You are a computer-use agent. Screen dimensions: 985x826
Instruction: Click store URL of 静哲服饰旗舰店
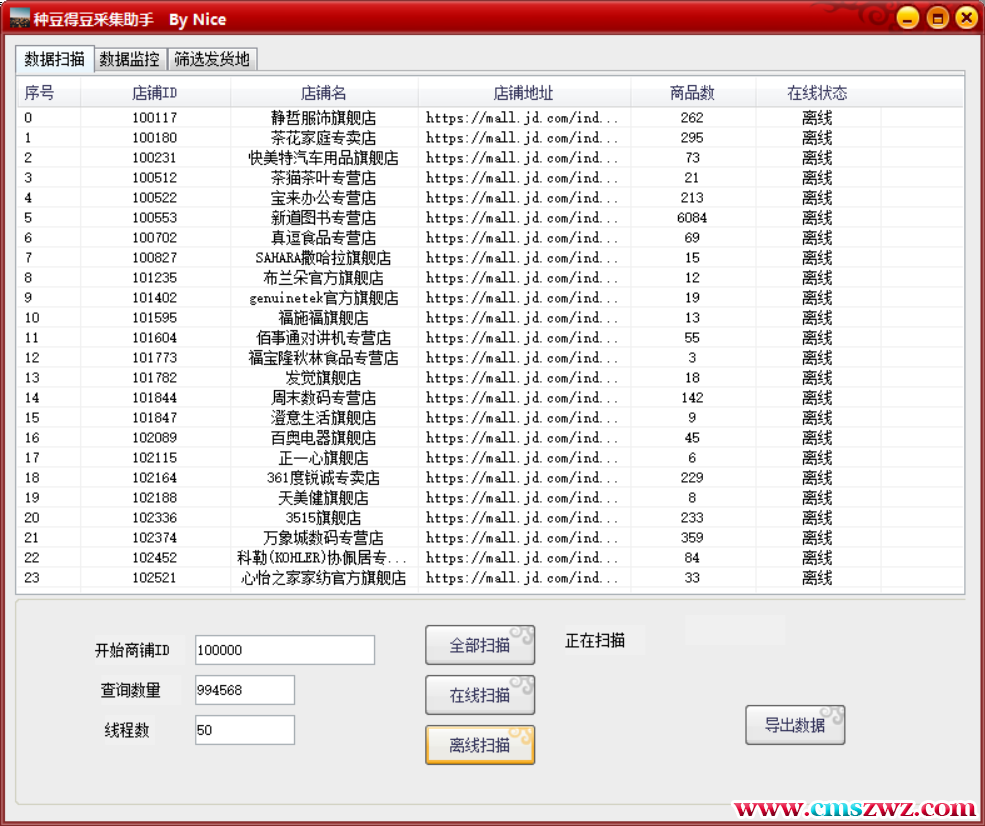(x=522, y=118)
